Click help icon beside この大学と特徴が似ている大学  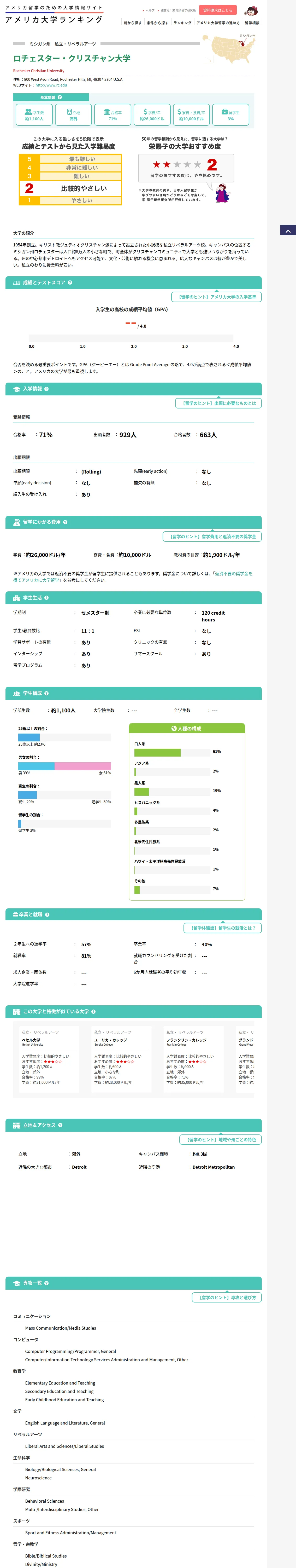(x=93, y=1011)
